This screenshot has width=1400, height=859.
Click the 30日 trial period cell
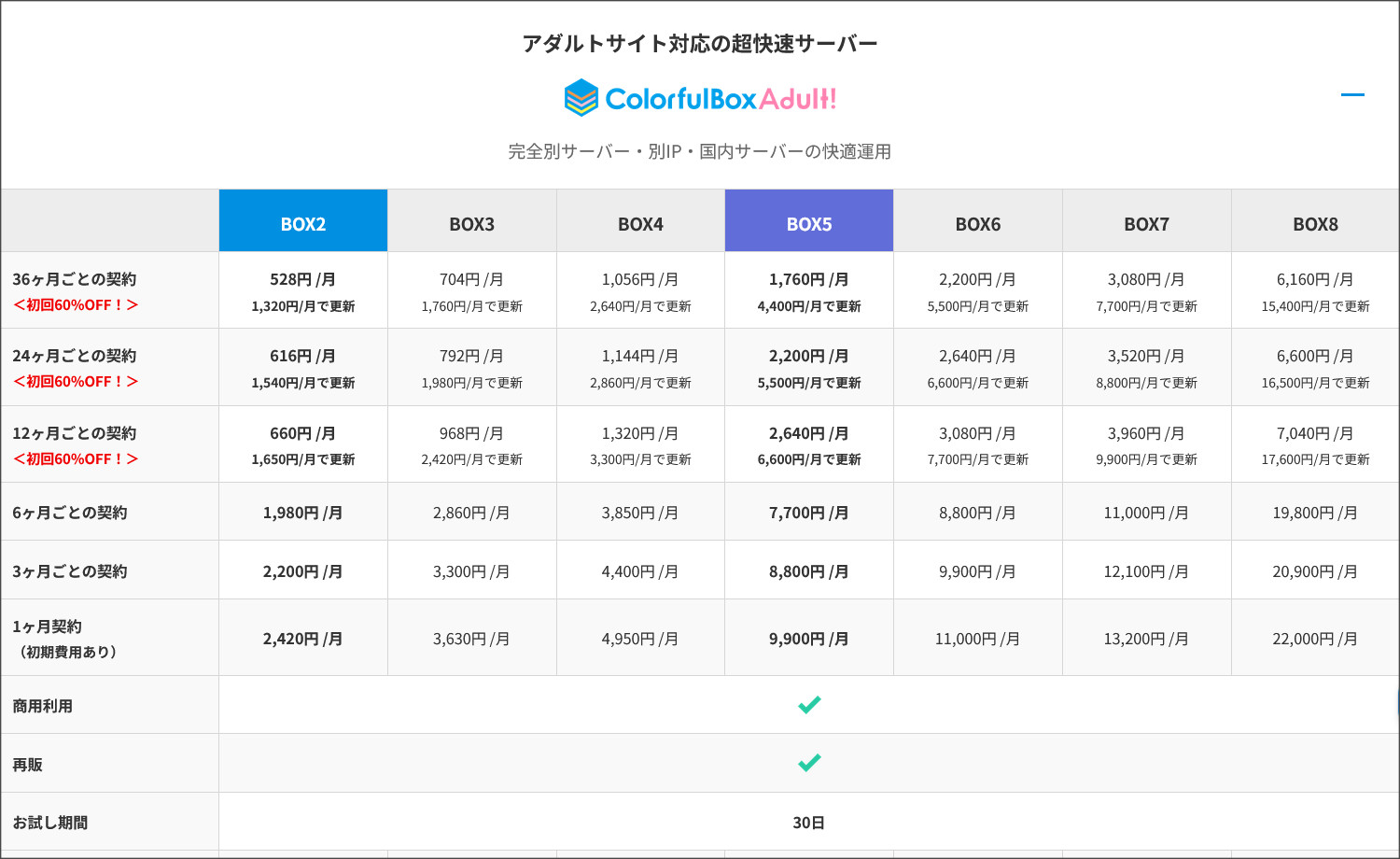coord(808,823)
